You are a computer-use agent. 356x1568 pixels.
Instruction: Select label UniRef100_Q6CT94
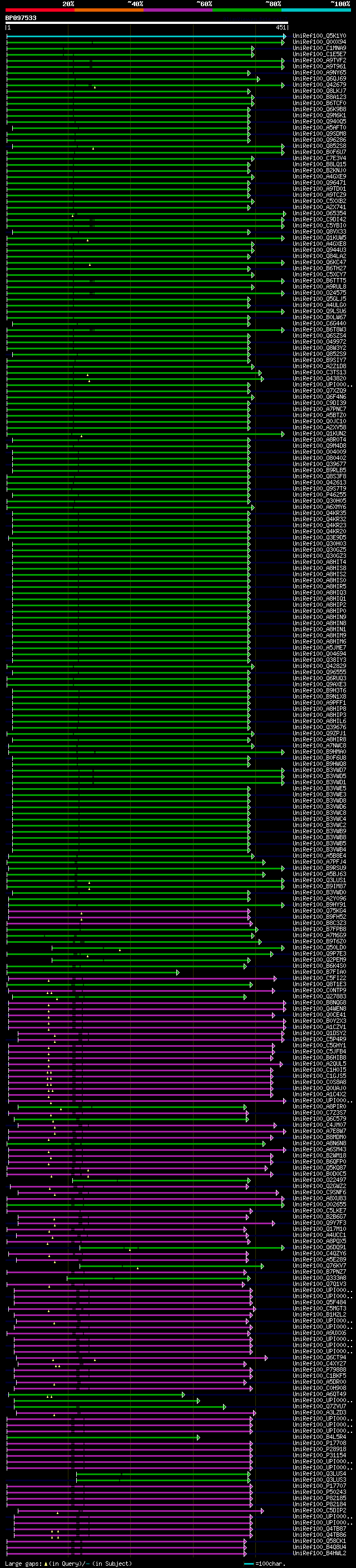pos(319,1357)
